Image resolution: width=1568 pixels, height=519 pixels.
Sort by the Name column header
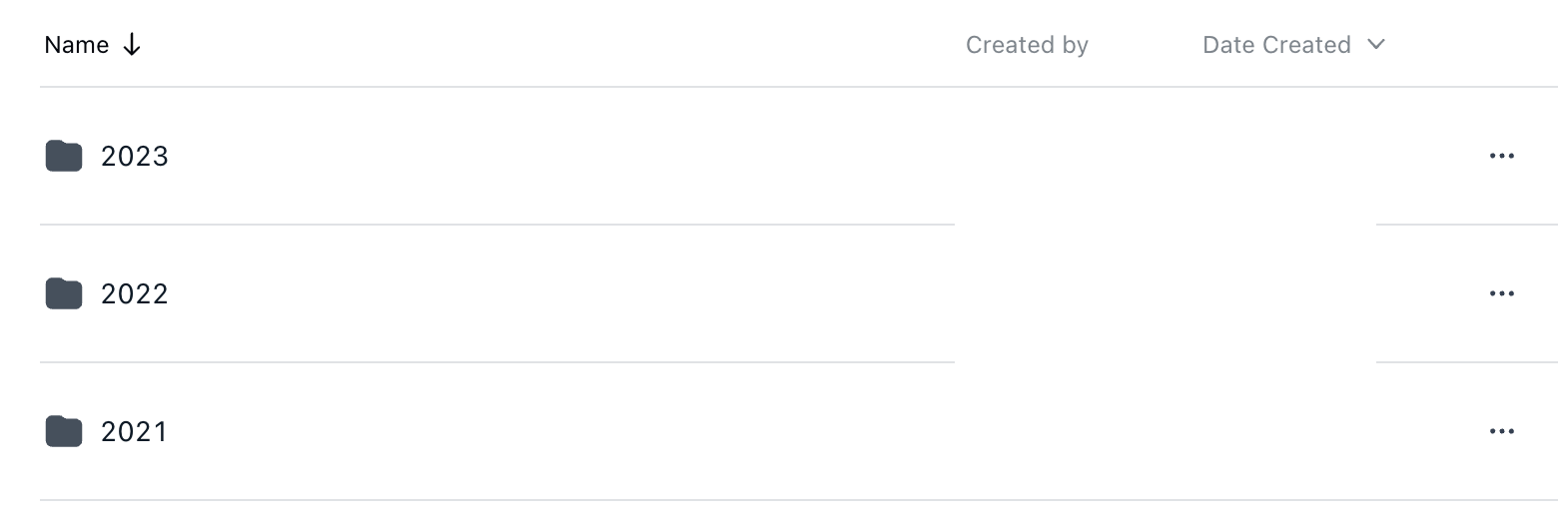pos(77,45)
